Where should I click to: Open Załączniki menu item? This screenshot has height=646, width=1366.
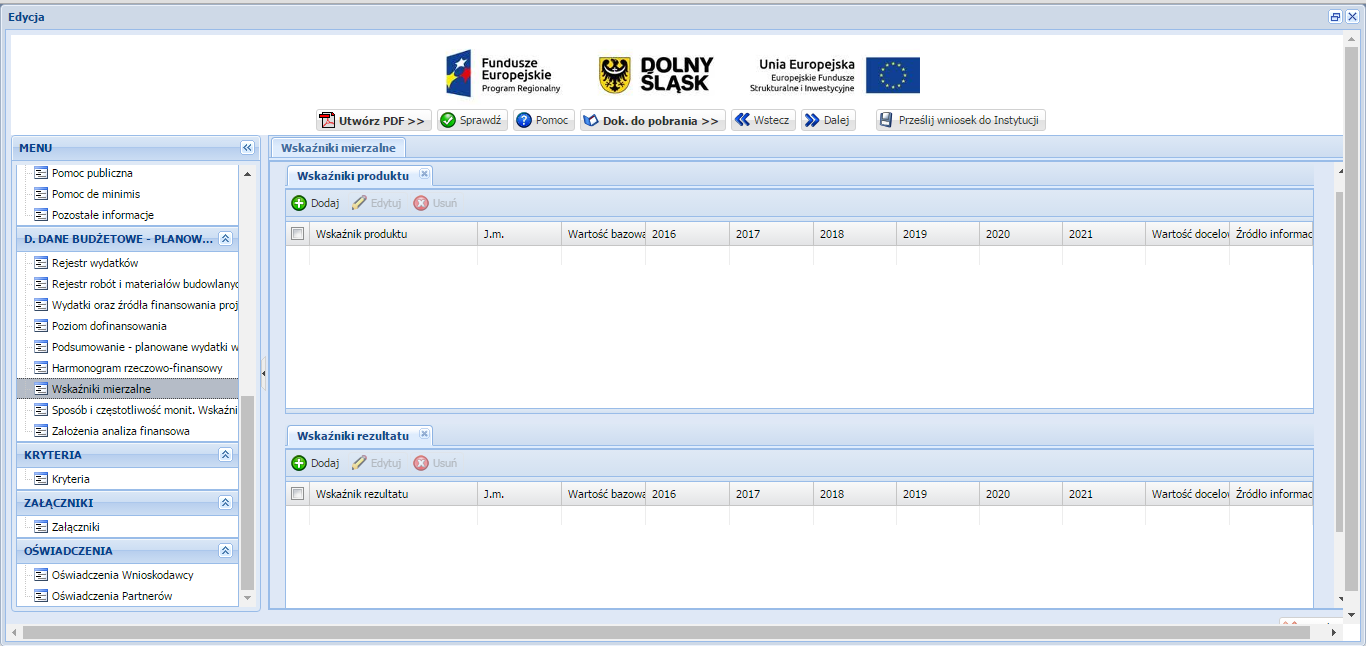point(75,527)
